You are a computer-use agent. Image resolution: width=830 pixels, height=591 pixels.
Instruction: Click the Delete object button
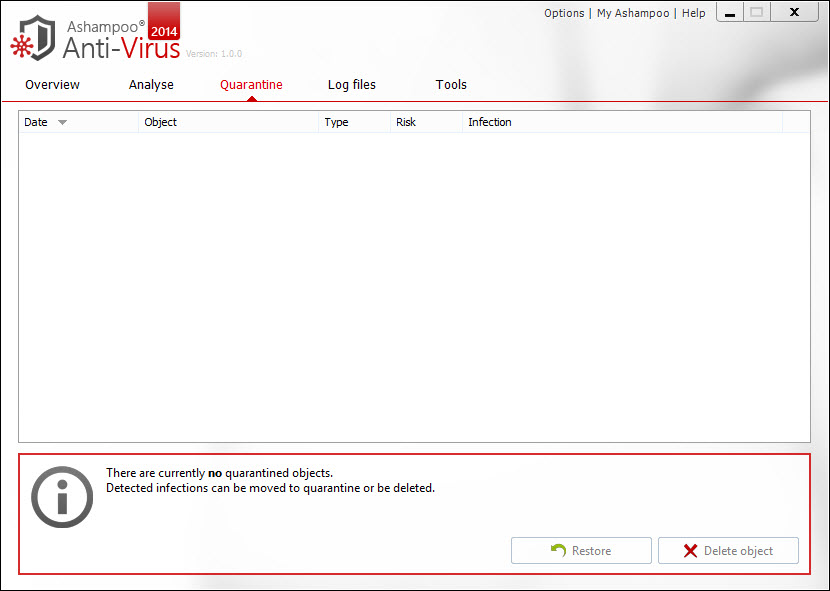click(728, 551)
